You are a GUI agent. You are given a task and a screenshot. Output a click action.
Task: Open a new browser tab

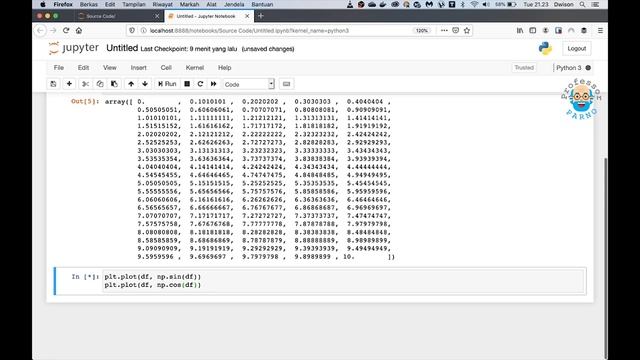click(261, 16)
